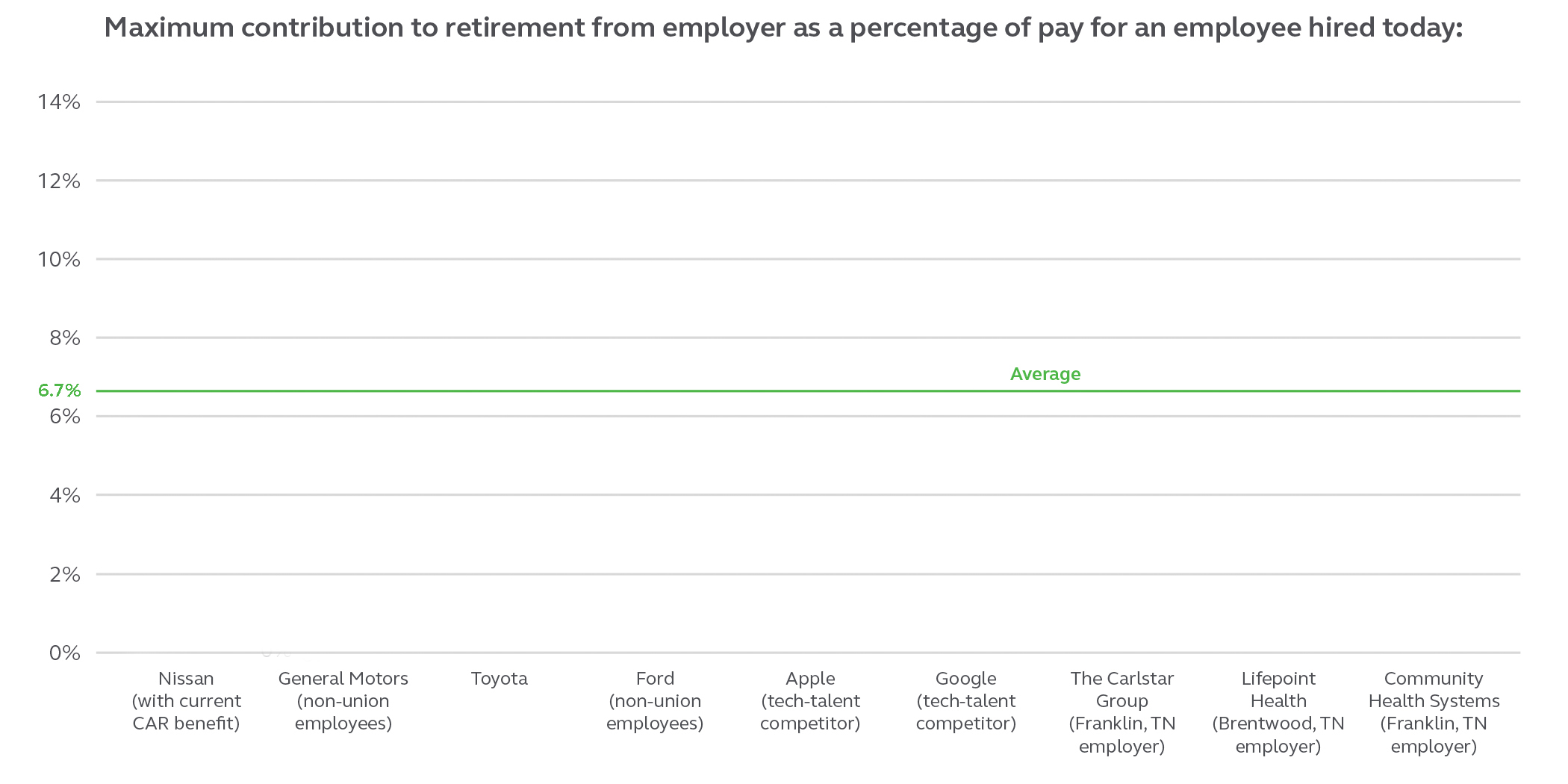Click the 8% y-axis label

(64, 337)
